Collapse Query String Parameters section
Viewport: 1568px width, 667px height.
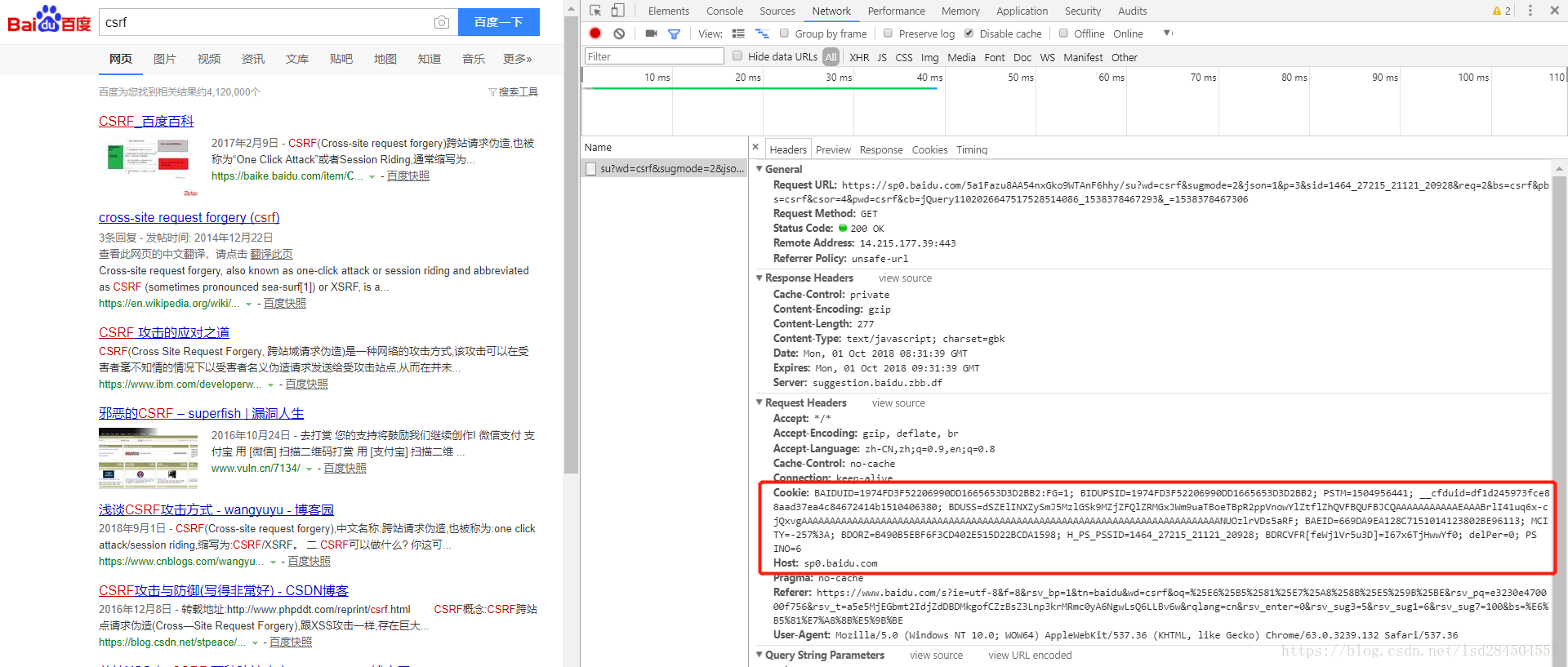pyautogui.click(x=759, y=655)
